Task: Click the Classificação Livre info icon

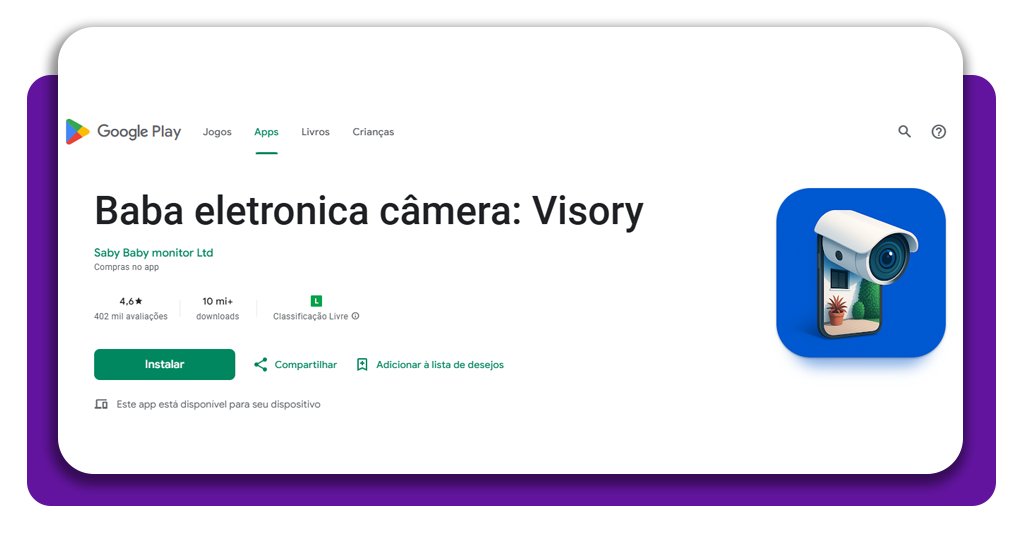Action: click(x=355, y=316)
